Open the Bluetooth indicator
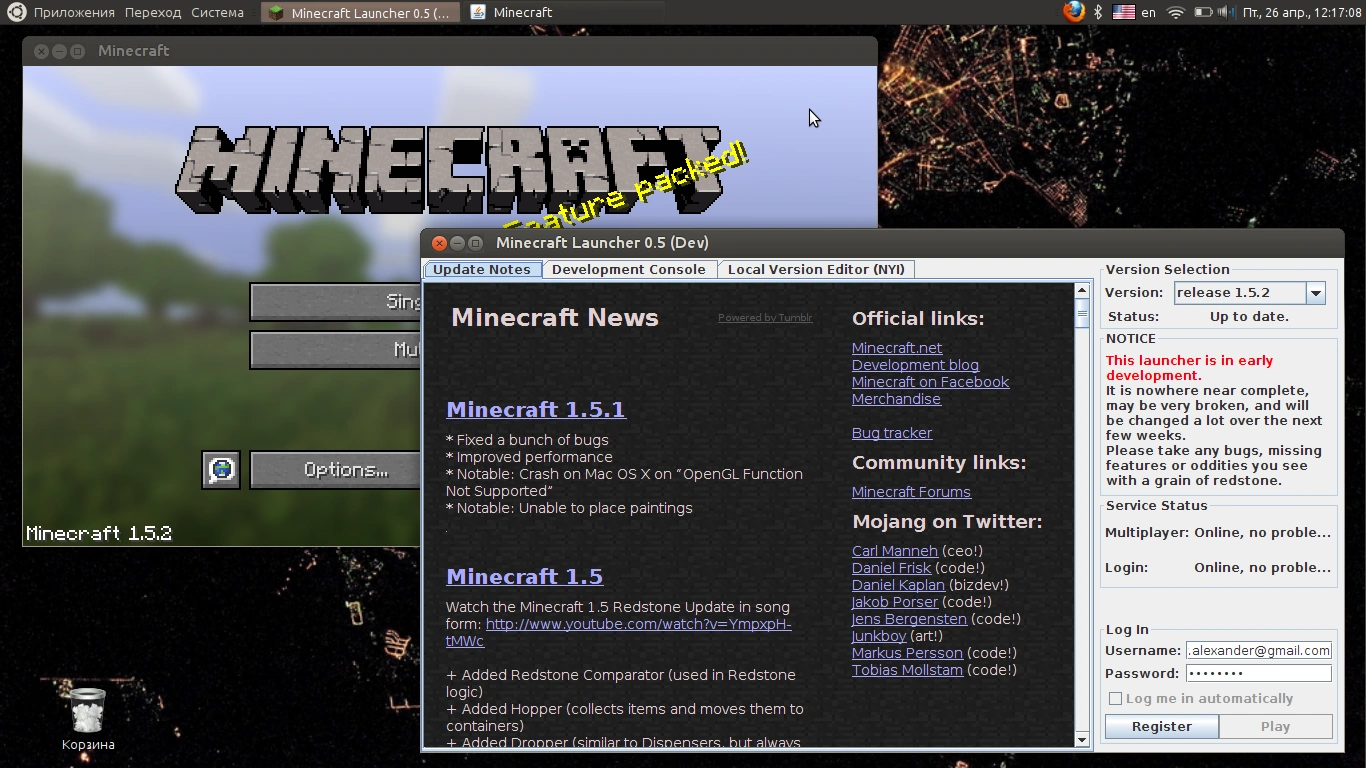The width and height of the screenshot is (1366, 768). (1097, 12)
